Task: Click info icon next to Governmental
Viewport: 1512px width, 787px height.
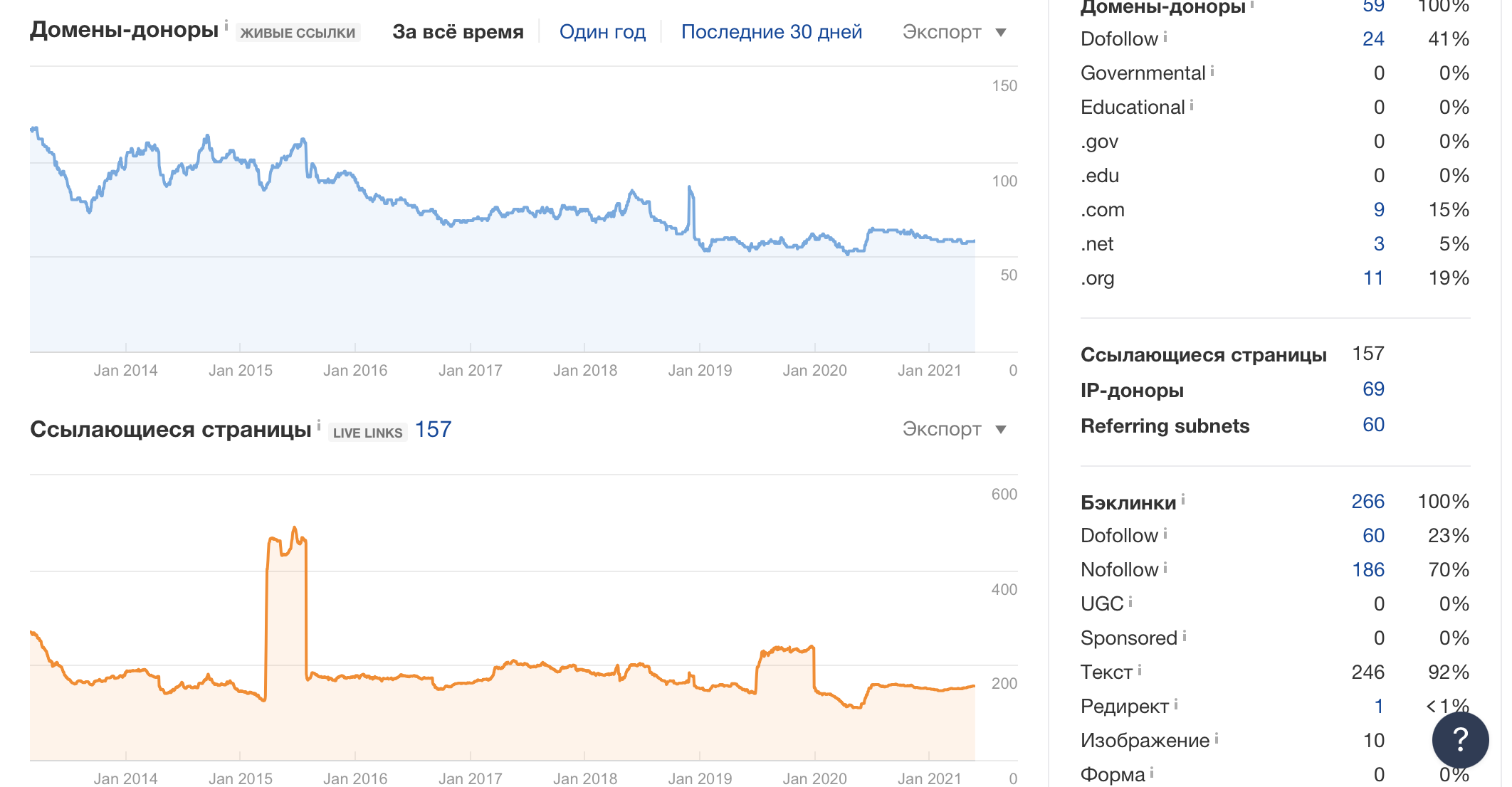Action: tap(1212, 70)
